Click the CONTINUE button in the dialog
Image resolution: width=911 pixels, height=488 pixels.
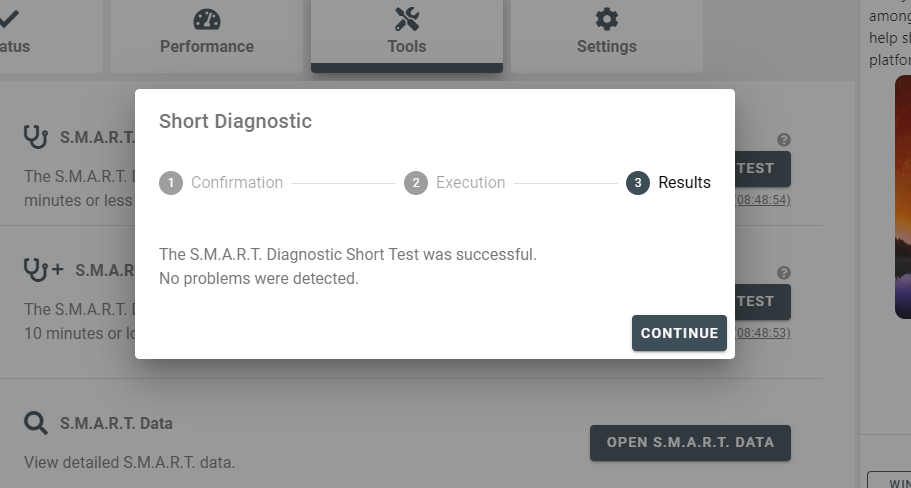tap(679, 333)
